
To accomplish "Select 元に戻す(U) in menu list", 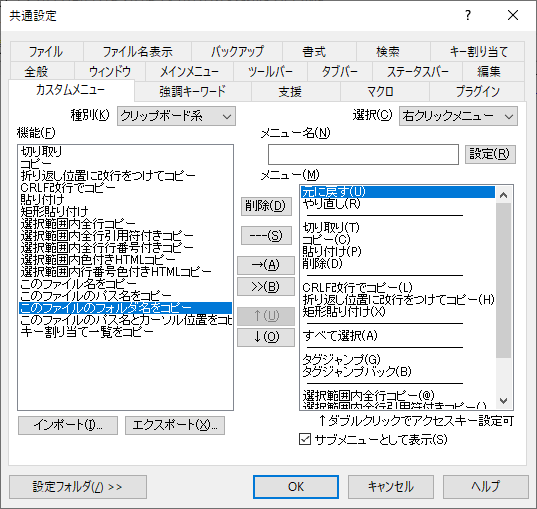I will point(398,192).
